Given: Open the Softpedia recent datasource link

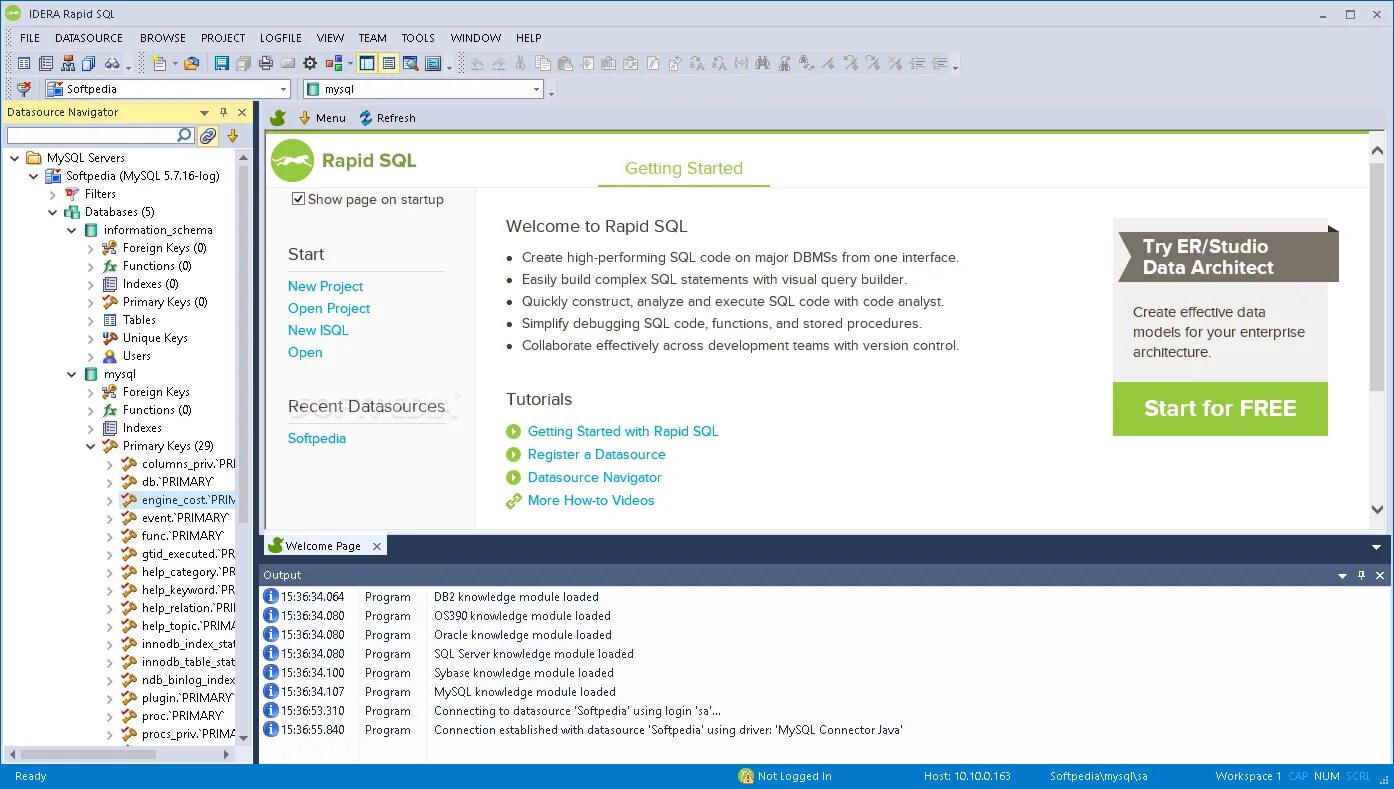Looking at the screenshot, I should (317, 438).
